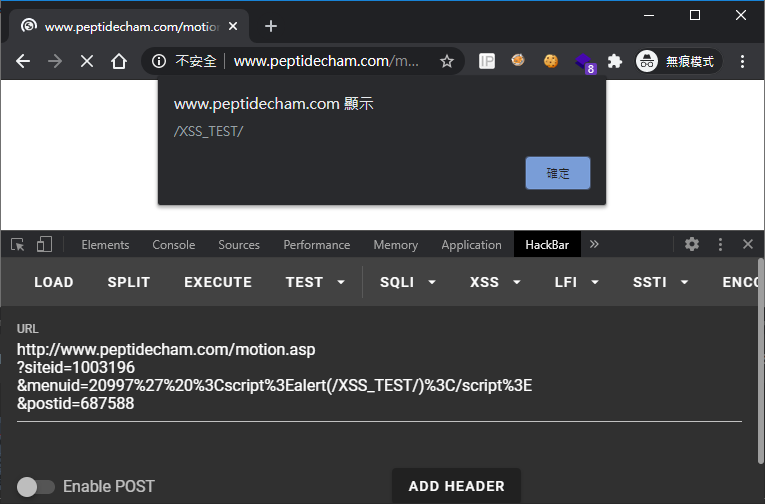The height and width of the screenshot is (504, 765).
Task: Click EXECUTE in HackBar
Action: (x=218, y=282)
